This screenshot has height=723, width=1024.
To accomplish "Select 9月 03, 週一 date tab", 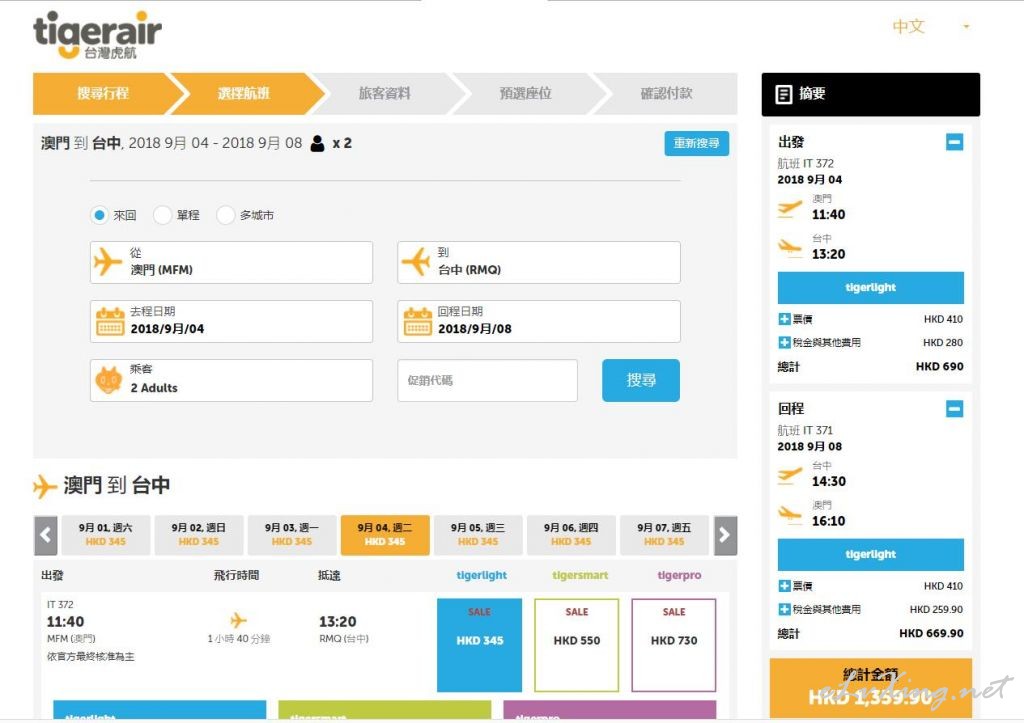I will coord(292,535).
